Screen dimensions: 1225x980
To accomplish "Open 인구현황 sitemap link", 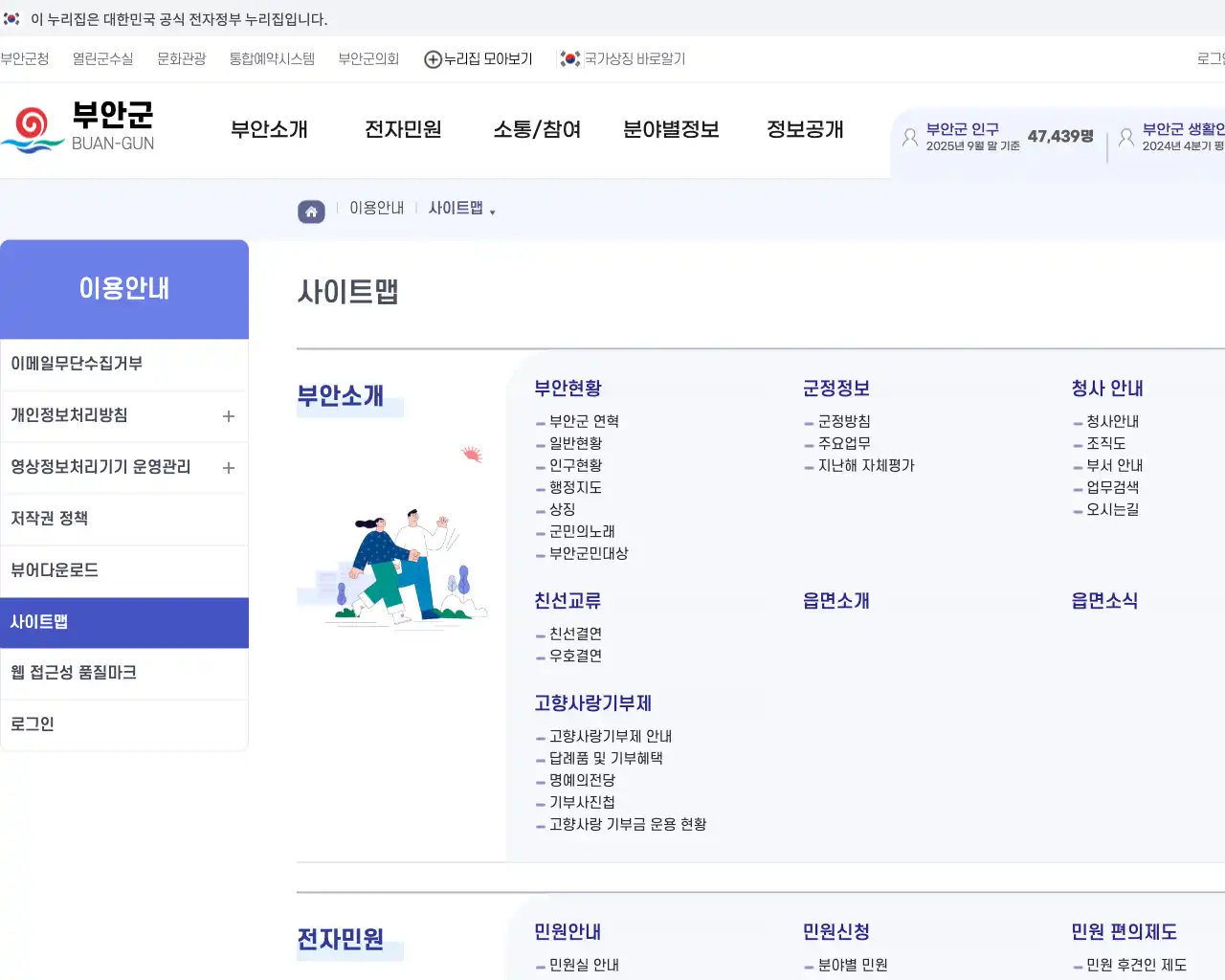I will click(x=575, y=465).
